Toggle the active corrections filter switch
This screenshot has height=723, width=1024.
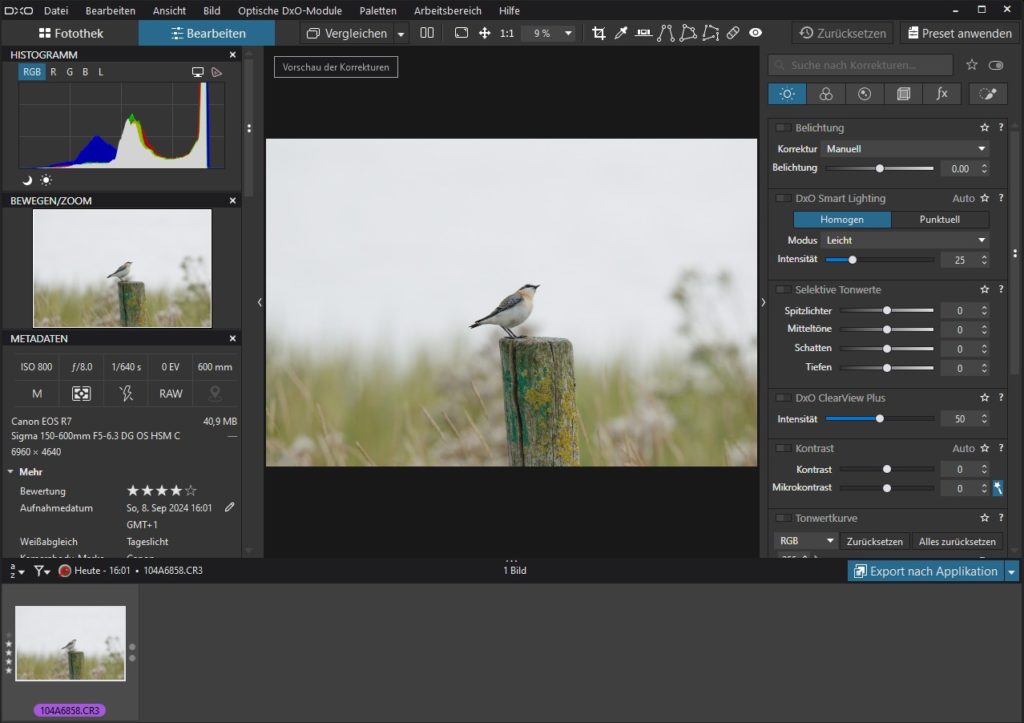(x=995, y=65)
